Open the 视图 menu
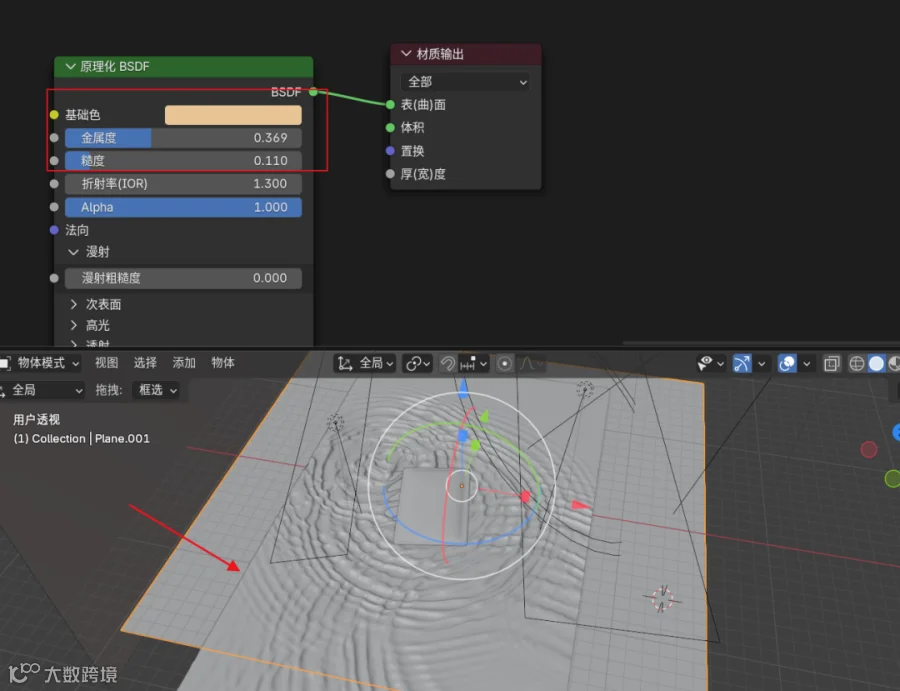The height and width of the screenshot is (691, 900). [106, 363]
